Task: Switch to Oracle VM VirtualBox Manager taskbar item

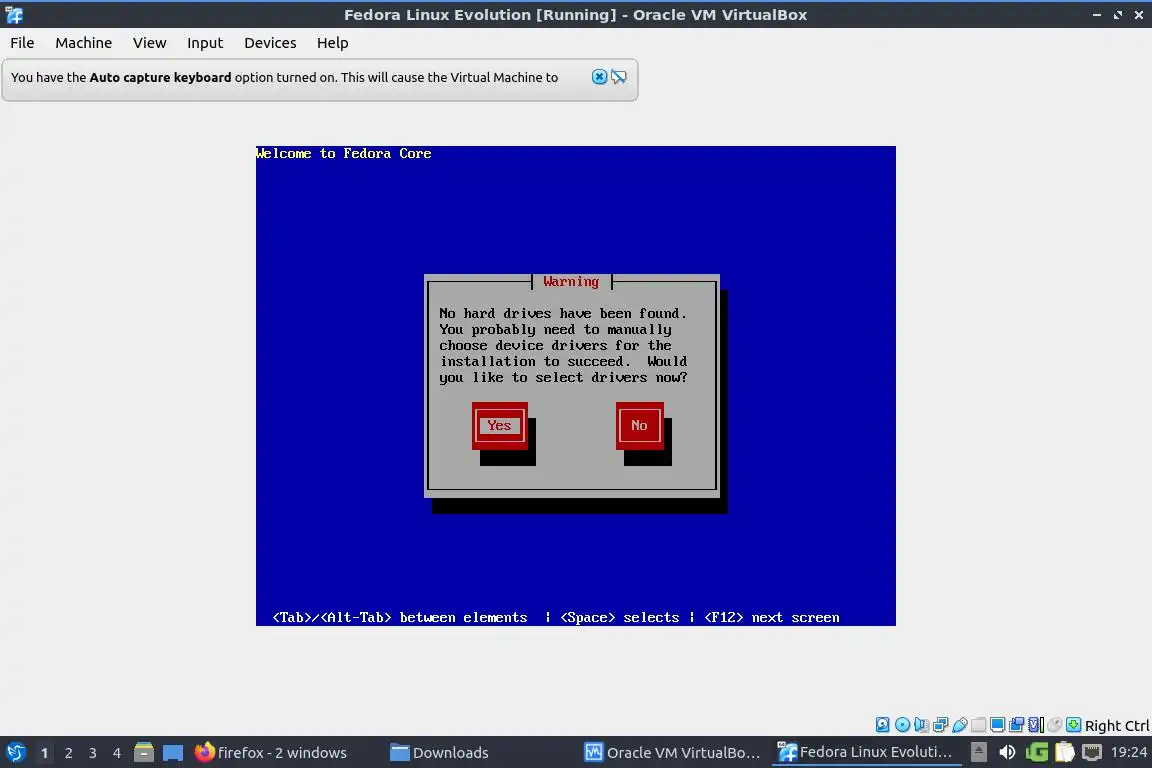Action: click(x=672, y=753)
